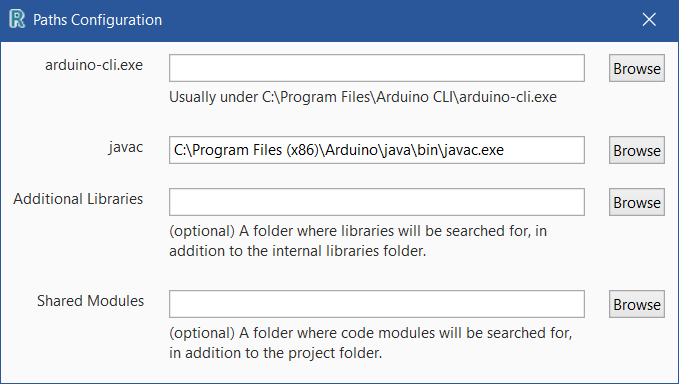Browse for the arduino-cli.exe file
Viewport: 679px width, 384px height.
(x=637, y=68)
